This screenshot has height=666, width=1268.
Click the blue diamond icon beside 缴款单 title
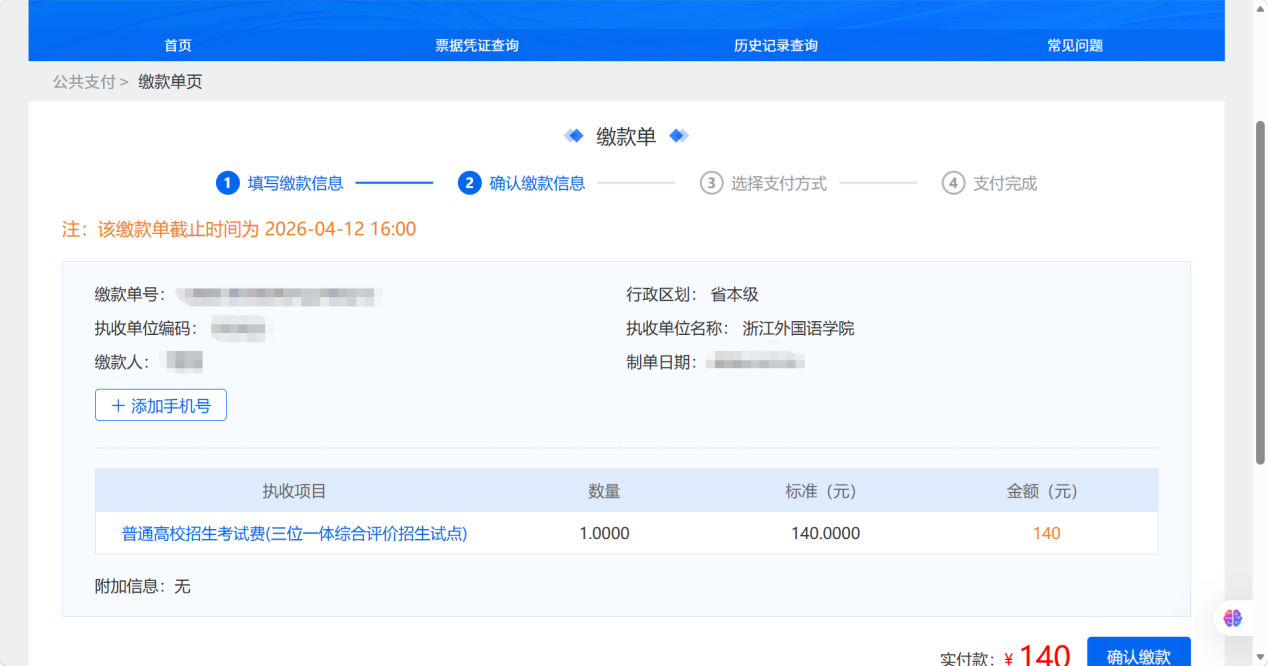pos(575,135)
